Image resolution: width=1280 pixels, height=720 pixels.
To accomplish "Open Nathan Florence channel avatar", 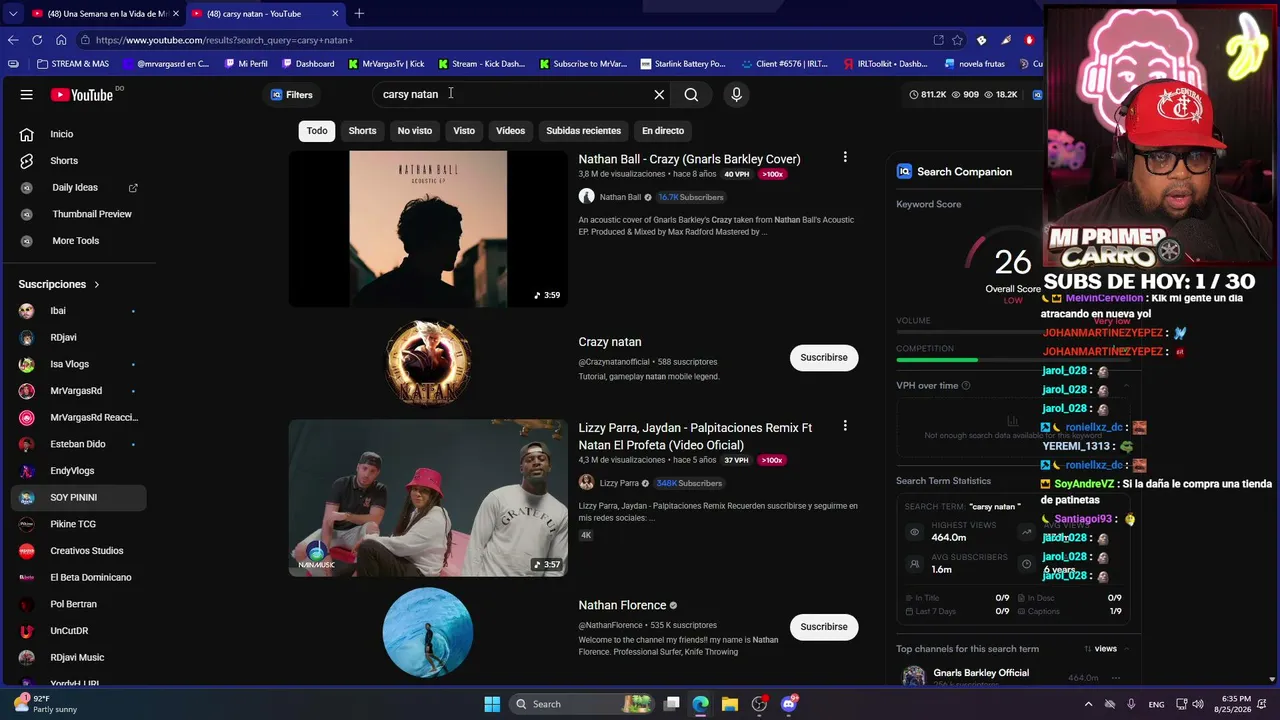I will [428, 633].
